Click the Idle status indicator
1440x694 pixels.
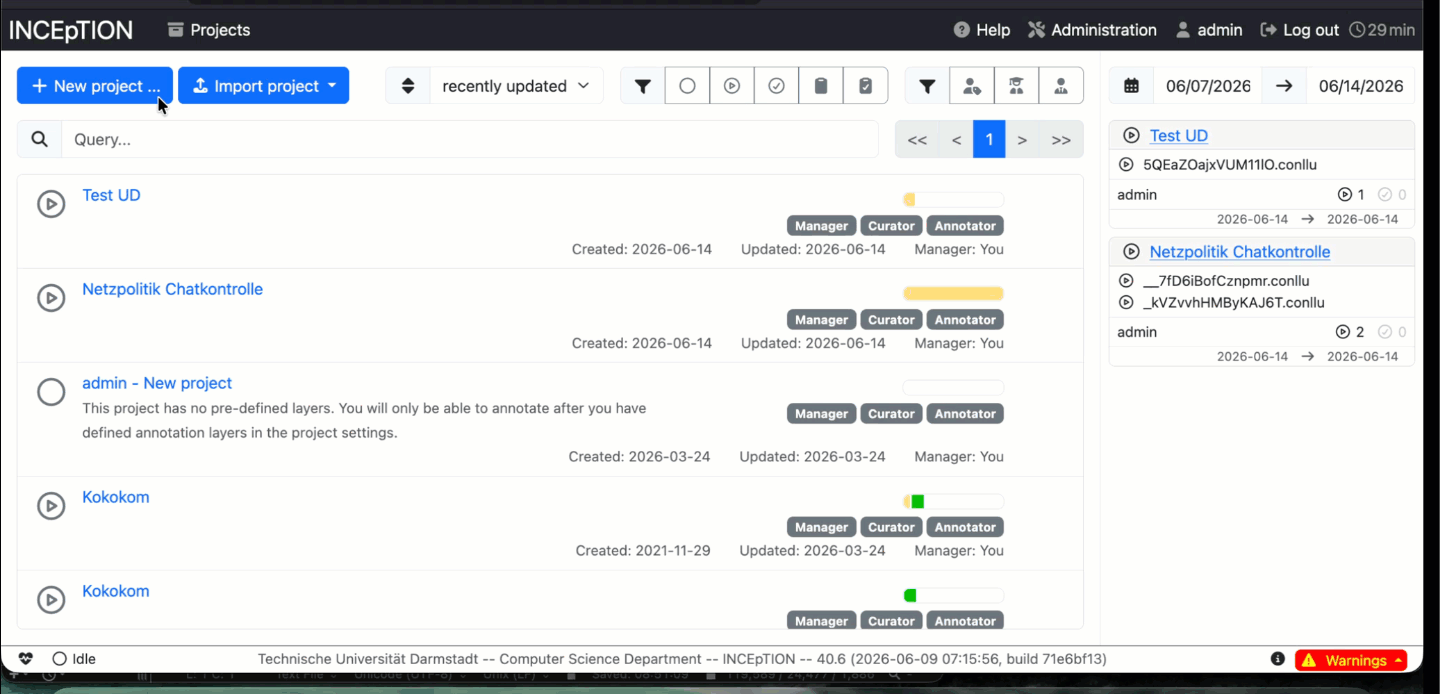coord(74,659)
